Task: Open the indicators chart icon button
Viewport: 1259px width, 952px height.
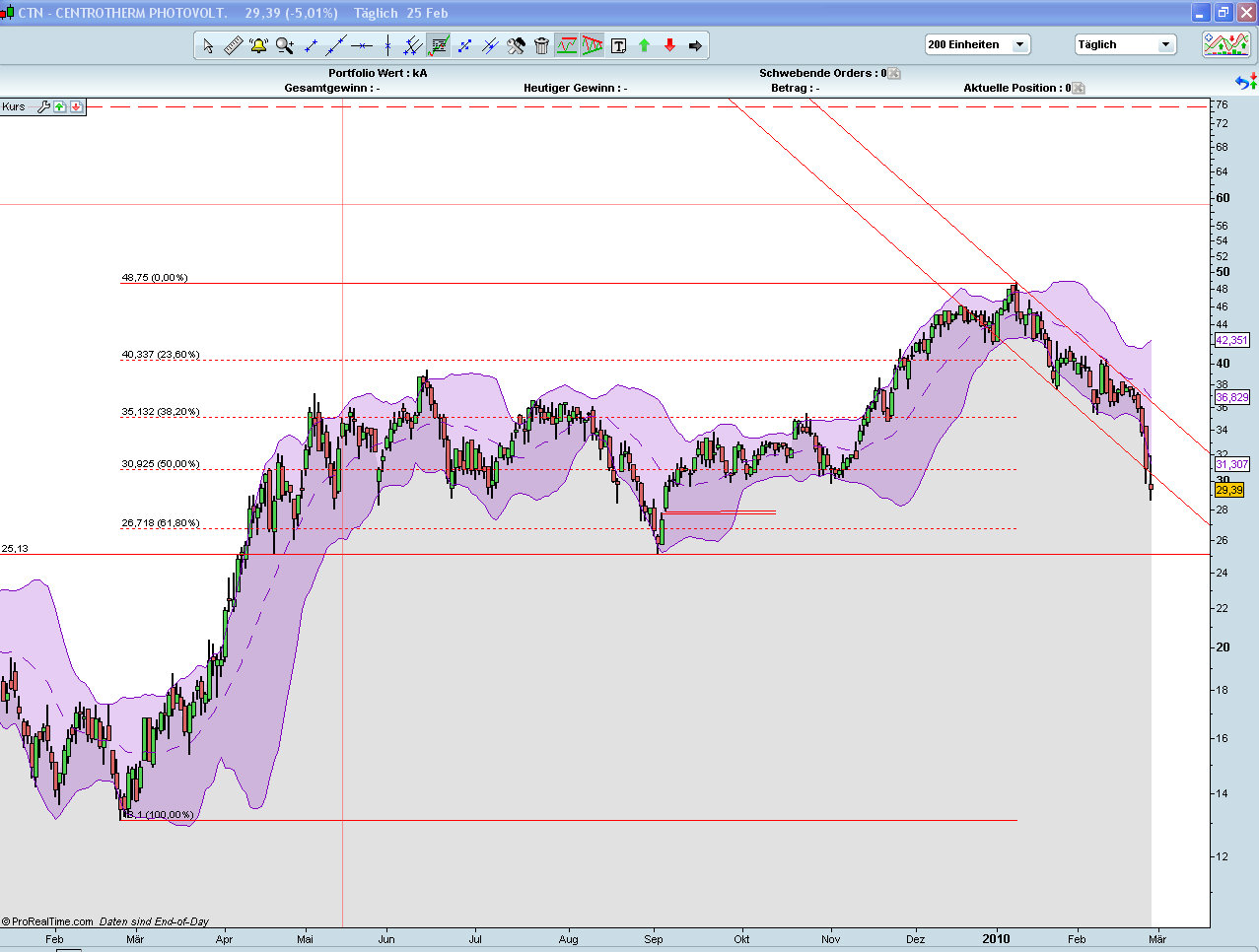Action: pyautogui.click(x=1226, y=44)
